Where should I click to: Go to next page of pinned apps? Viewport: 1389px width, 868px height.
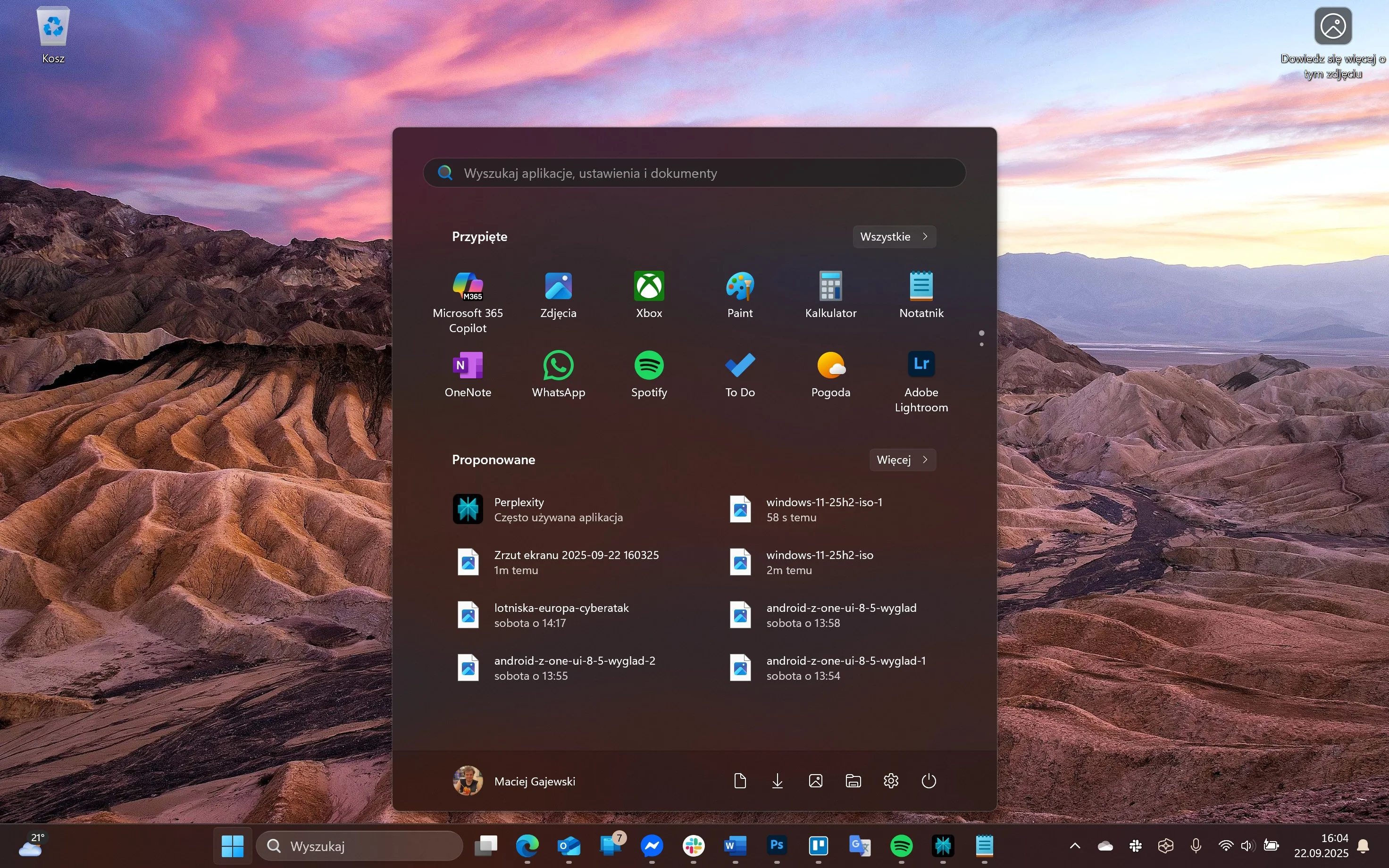[981, 344]
